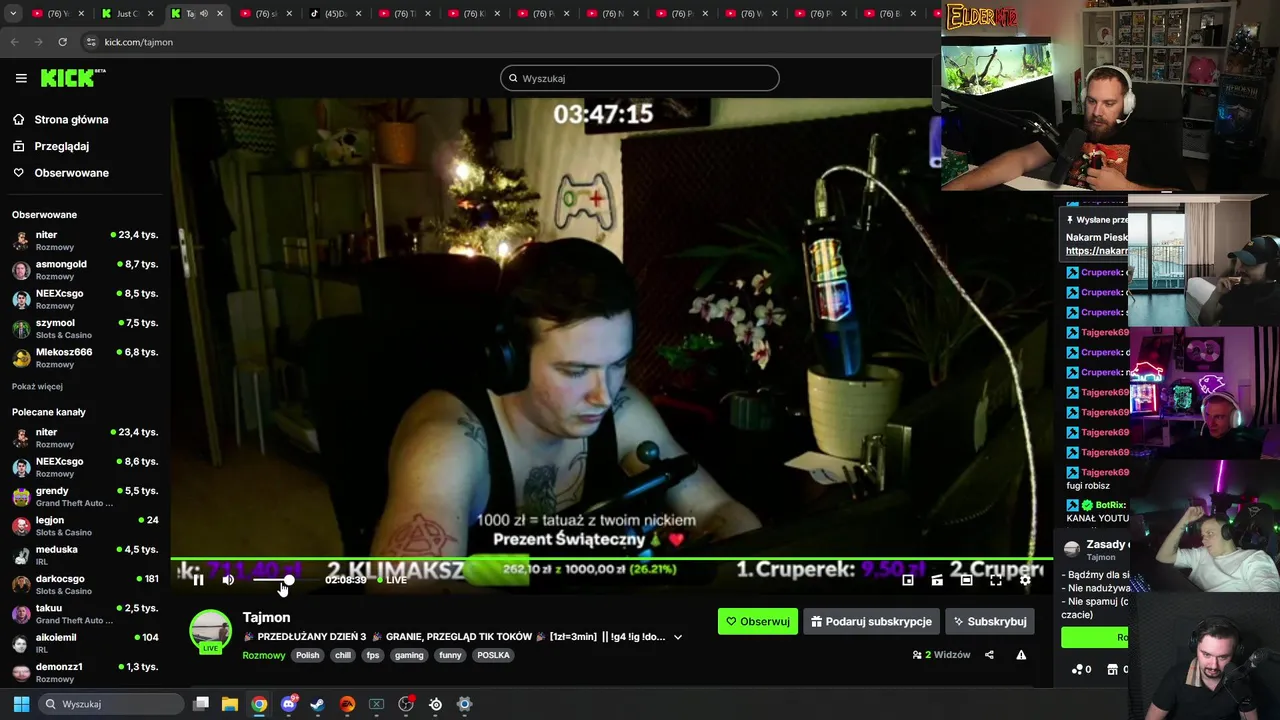Viewport: 1280px width, 720px height.
Task: Mute the Tajmon tab audio icon
Action: point(204,14)
